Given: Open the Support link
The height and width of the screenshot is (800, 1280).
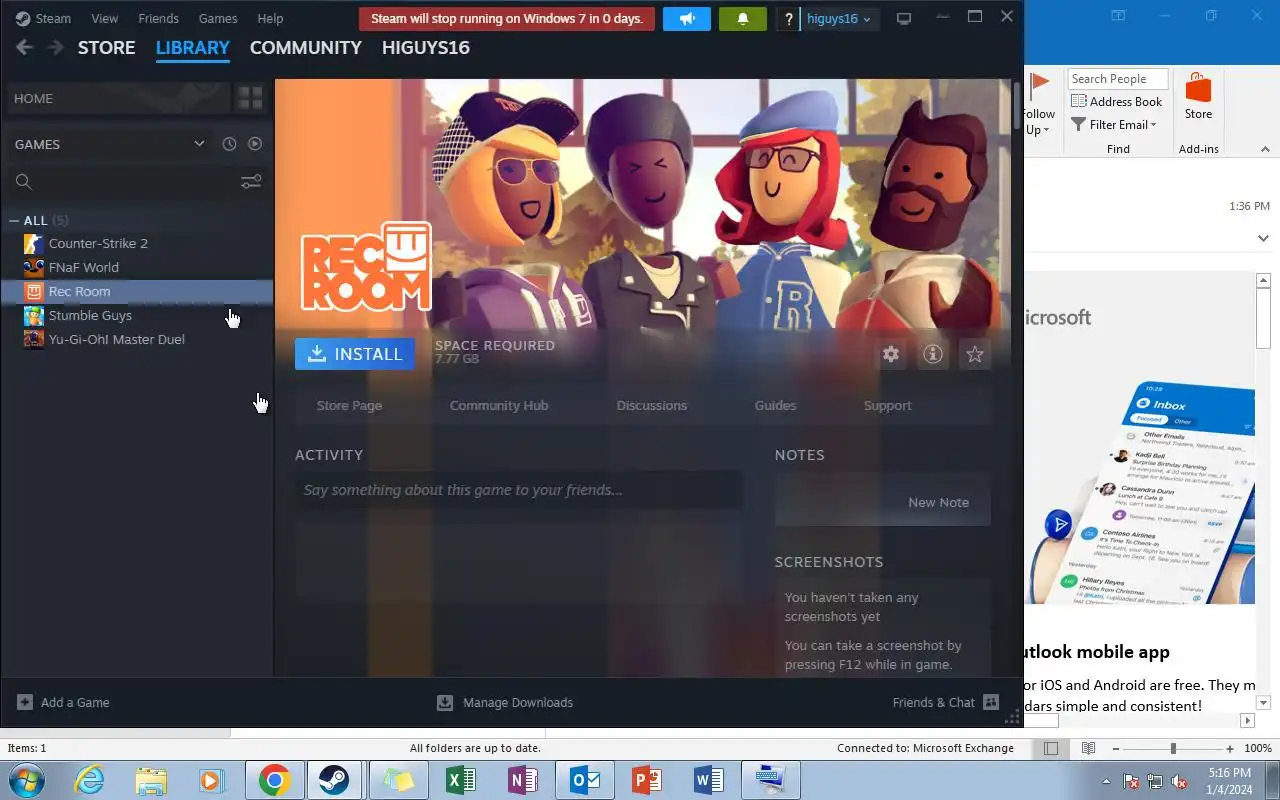Looking at the screenshot, I should 888,405.
